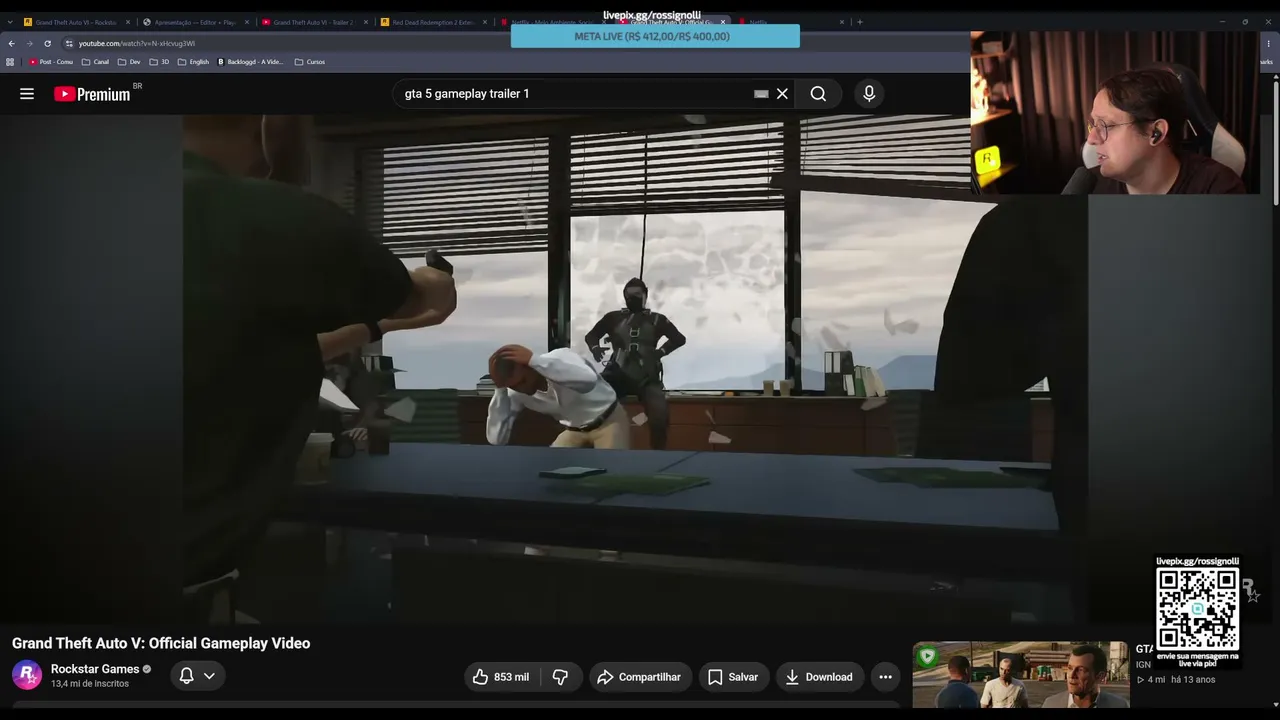Close the 'Grand Theft Auto VI - Trailer 2' tab
Viewport: 1280px width, 720px height.
click(x=366, y=21)
